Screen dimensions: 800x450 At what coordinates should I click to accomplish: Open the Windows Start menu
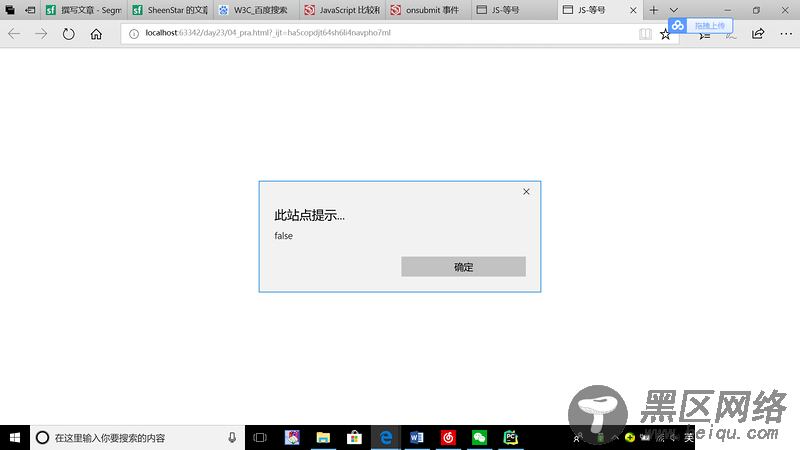click(x=15, y=438)
